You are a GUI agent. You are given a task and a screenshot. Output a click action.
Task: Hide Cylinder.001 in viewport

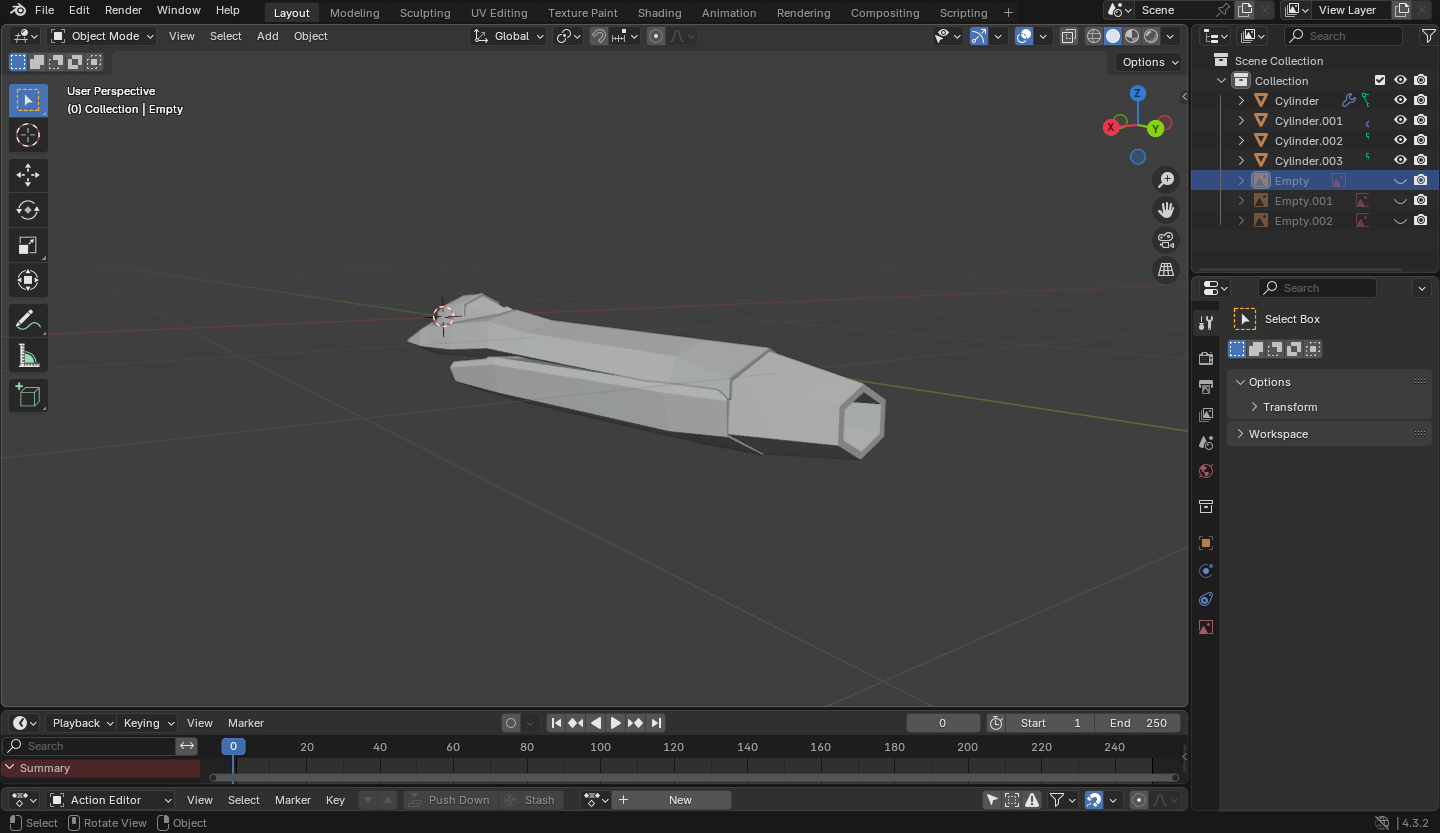coord(1400,120)
